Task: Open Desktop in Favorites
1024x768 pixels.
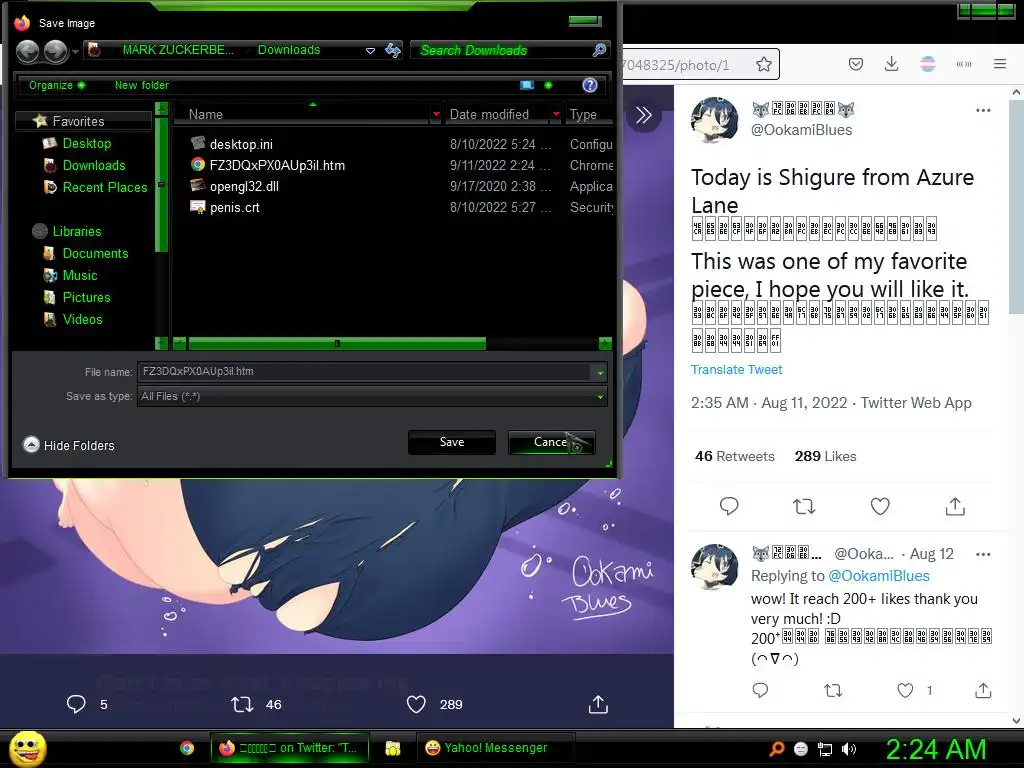Action: [86, 143]
